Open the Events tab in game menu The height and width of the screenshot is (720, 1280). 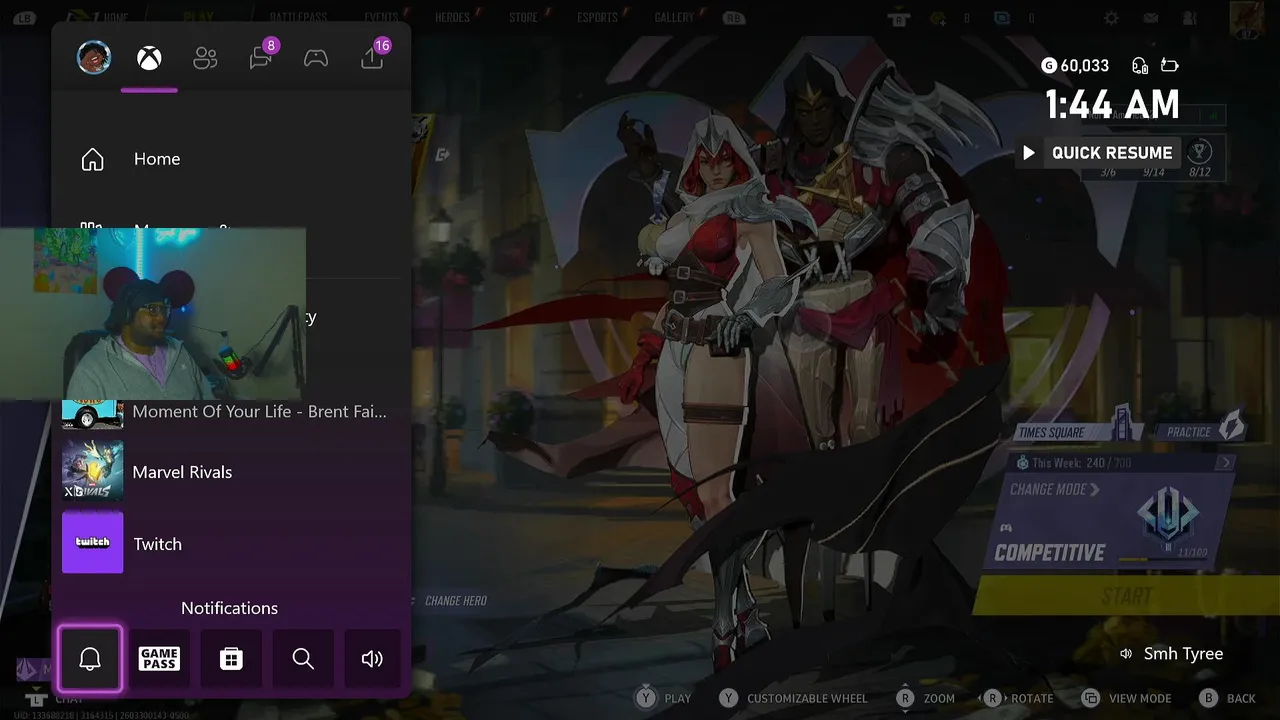pos(381,18)
